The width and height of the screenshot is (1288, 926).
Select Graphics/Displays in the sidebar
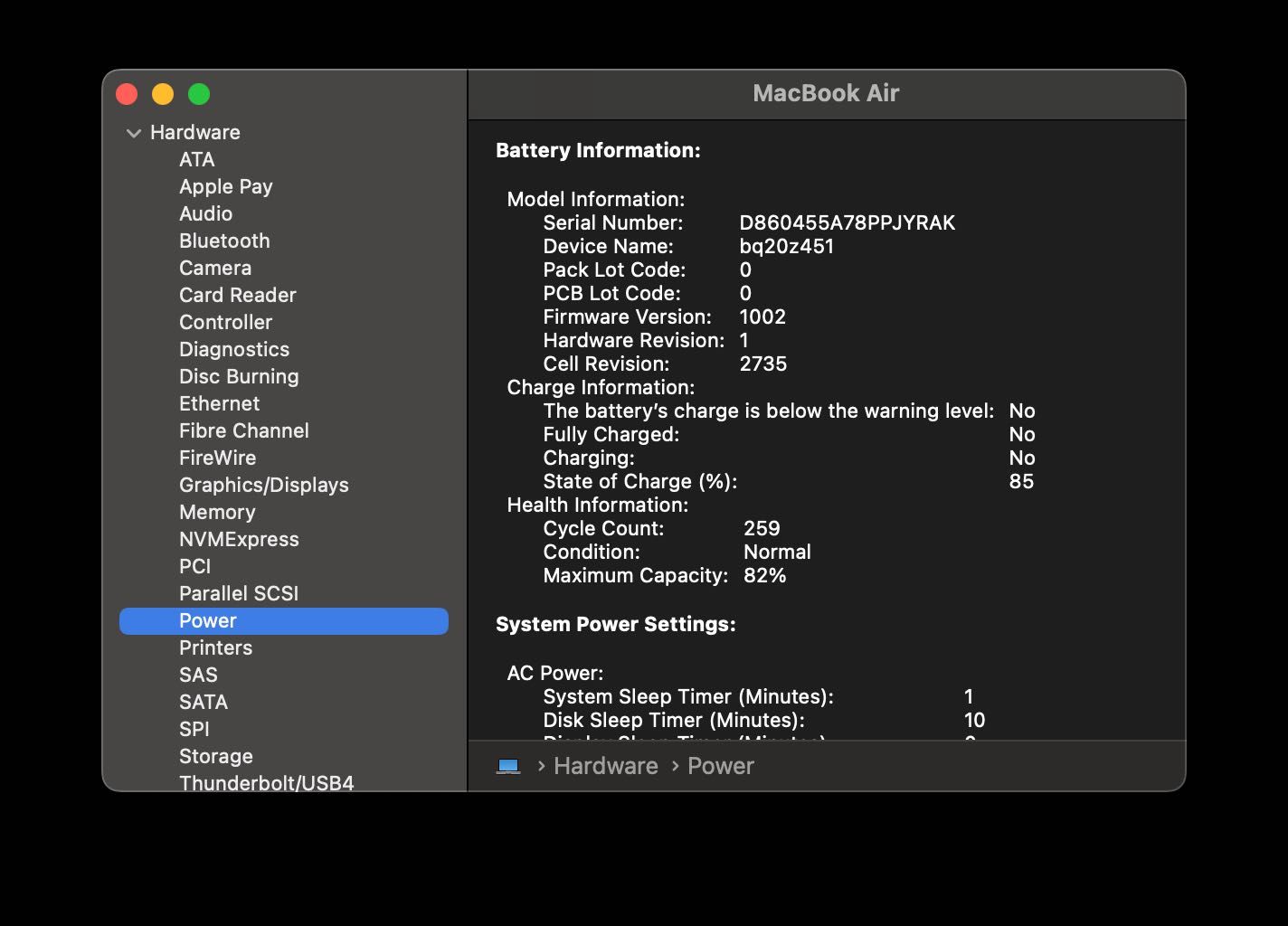coord(264,485)
